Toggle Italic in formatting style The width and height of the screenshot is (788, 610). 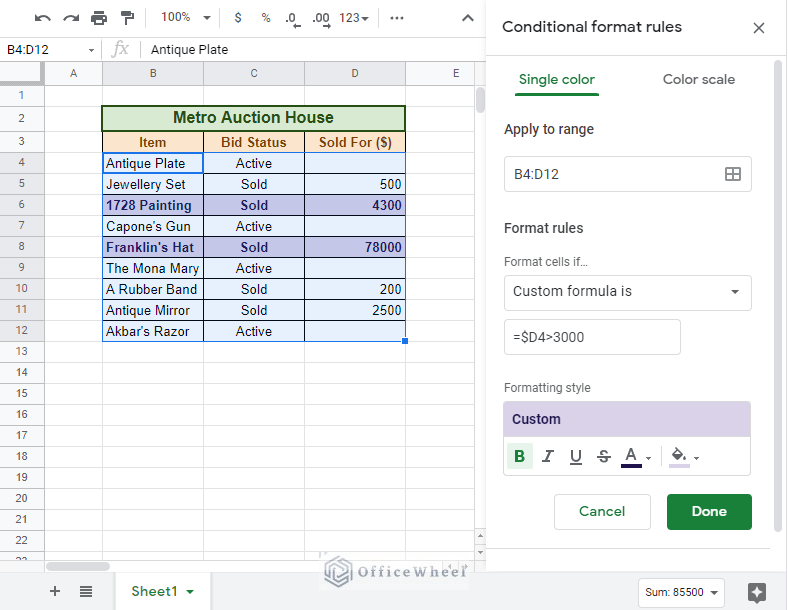pos(547,457)
